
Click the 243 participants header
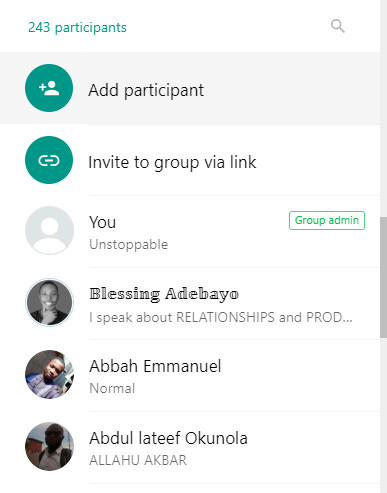[77, 27]
